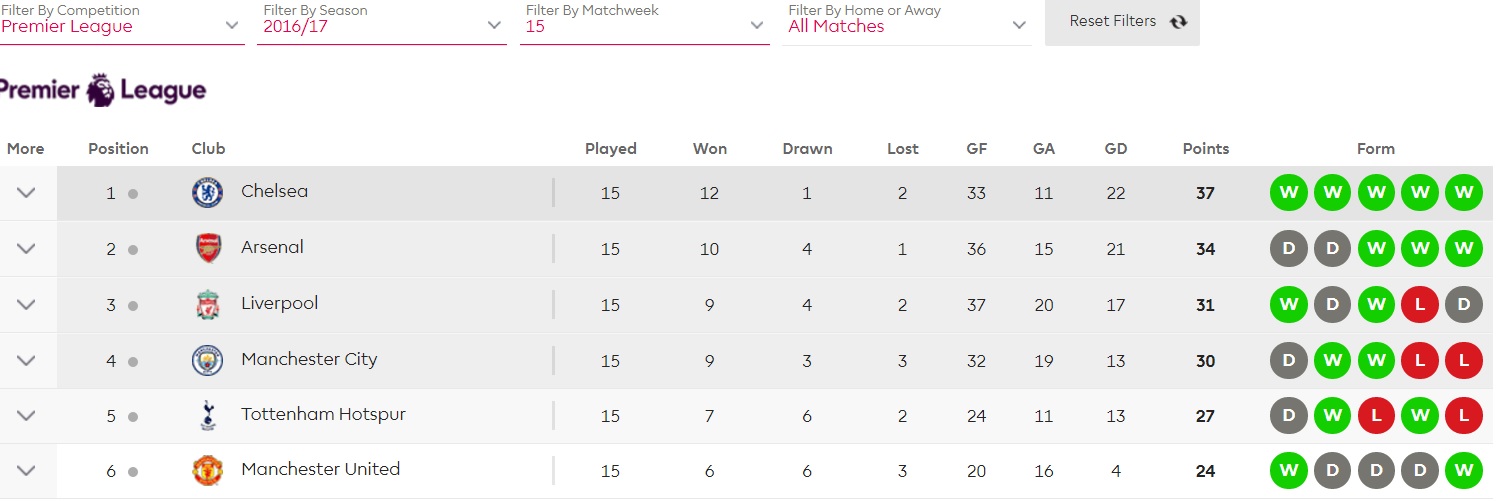Expand more details for Liverpool row
1503x501 pixels.
[x=27, y=305]
